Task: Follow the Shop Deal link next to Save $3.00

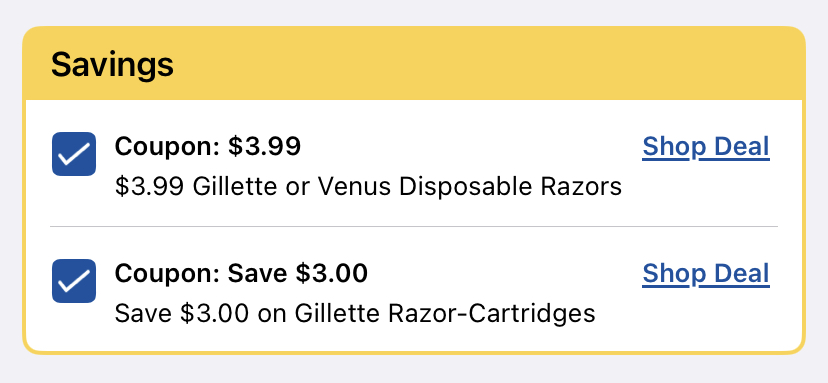Action: (x=706, y=273)
